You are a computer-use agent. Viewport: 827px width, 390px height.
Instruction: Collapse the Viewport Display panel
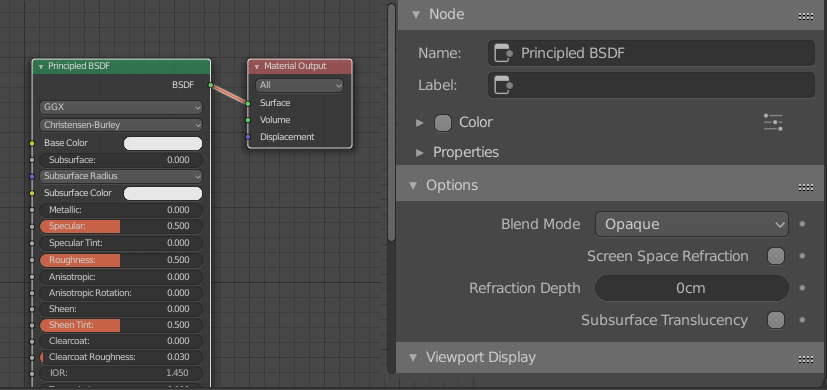point(414,357)
